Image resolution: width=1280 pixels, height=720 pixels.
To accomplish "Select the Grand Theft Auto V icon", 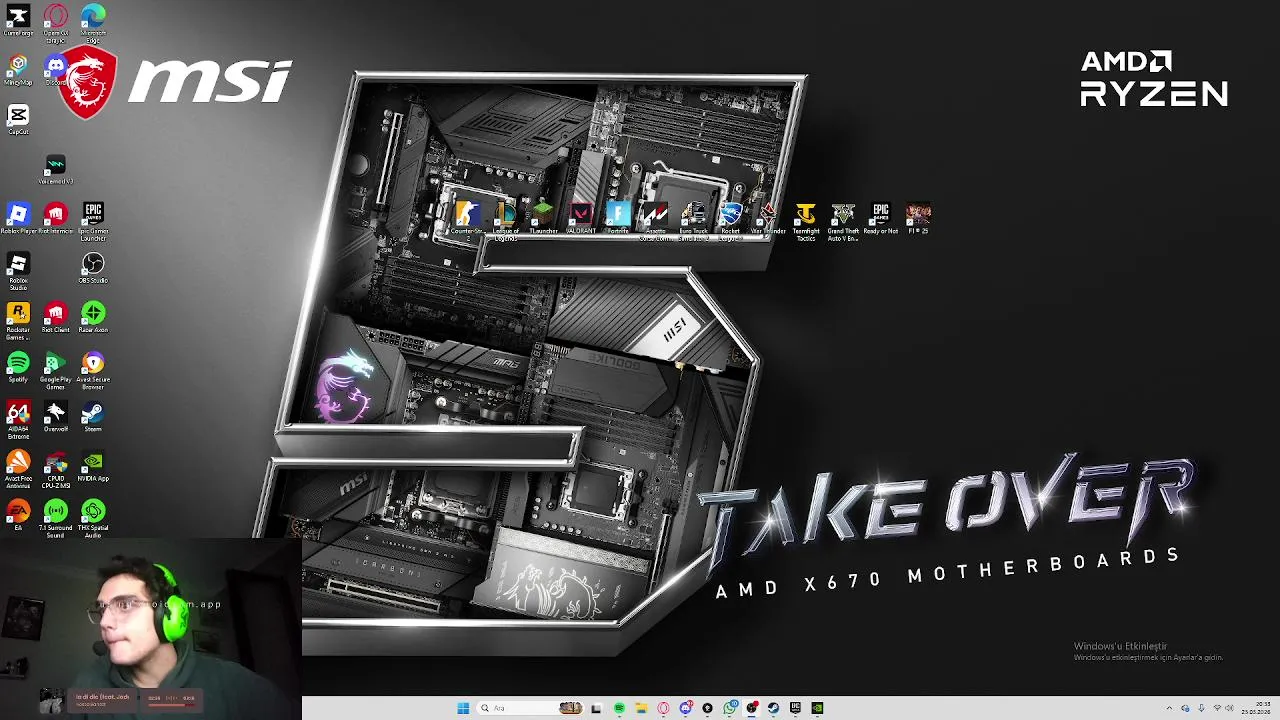I will point(843,221).
